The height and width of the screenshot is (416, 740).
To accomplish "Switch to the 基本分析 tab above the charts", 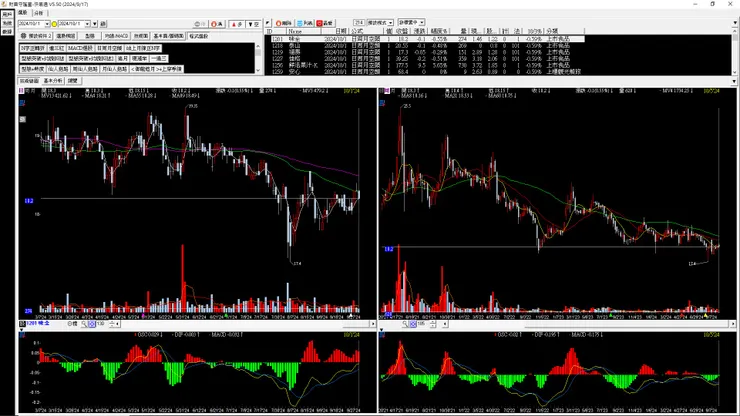I will point(53,81).
